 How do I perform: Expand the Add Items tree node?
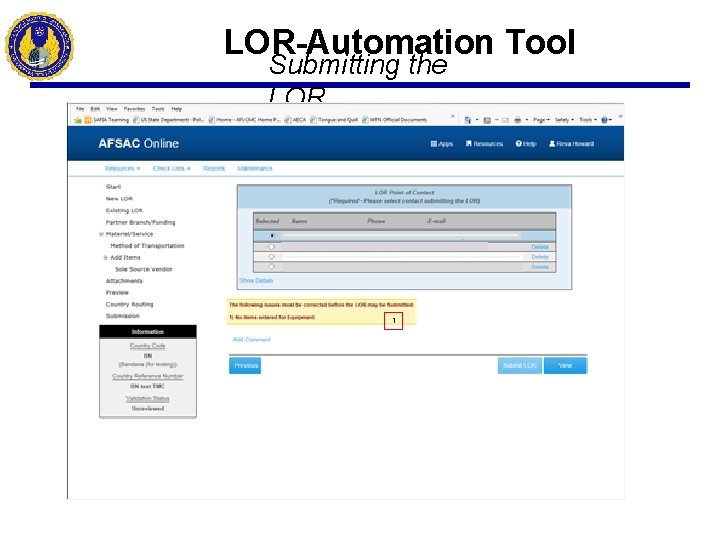point(106,258)
